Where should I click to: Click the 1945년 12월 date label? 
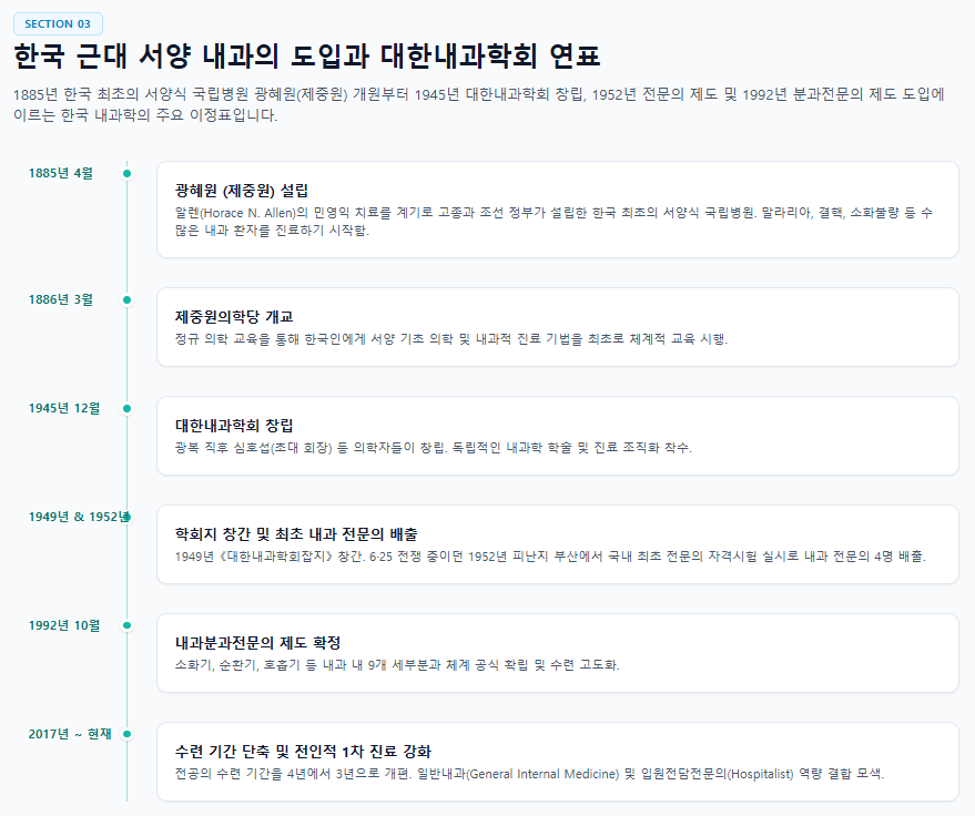64,409
